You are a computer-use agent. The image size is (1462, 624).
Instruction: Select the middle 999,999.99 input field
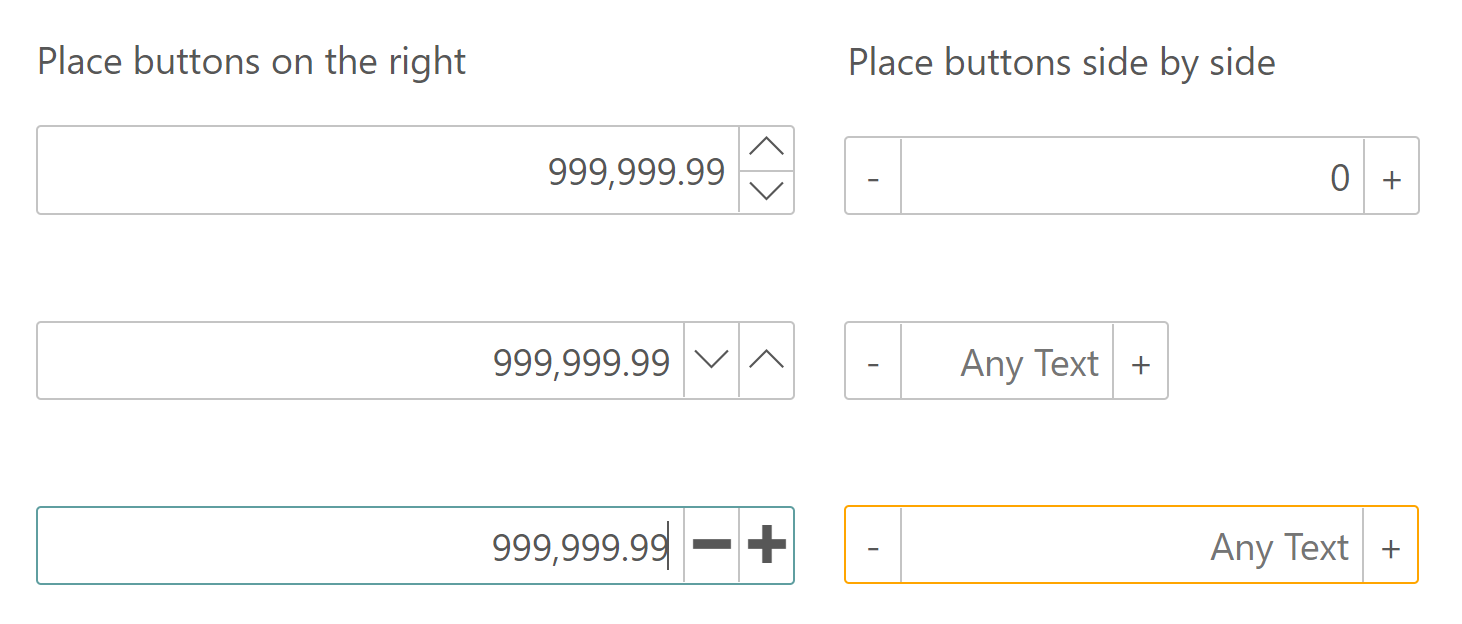tap(400, 360)
